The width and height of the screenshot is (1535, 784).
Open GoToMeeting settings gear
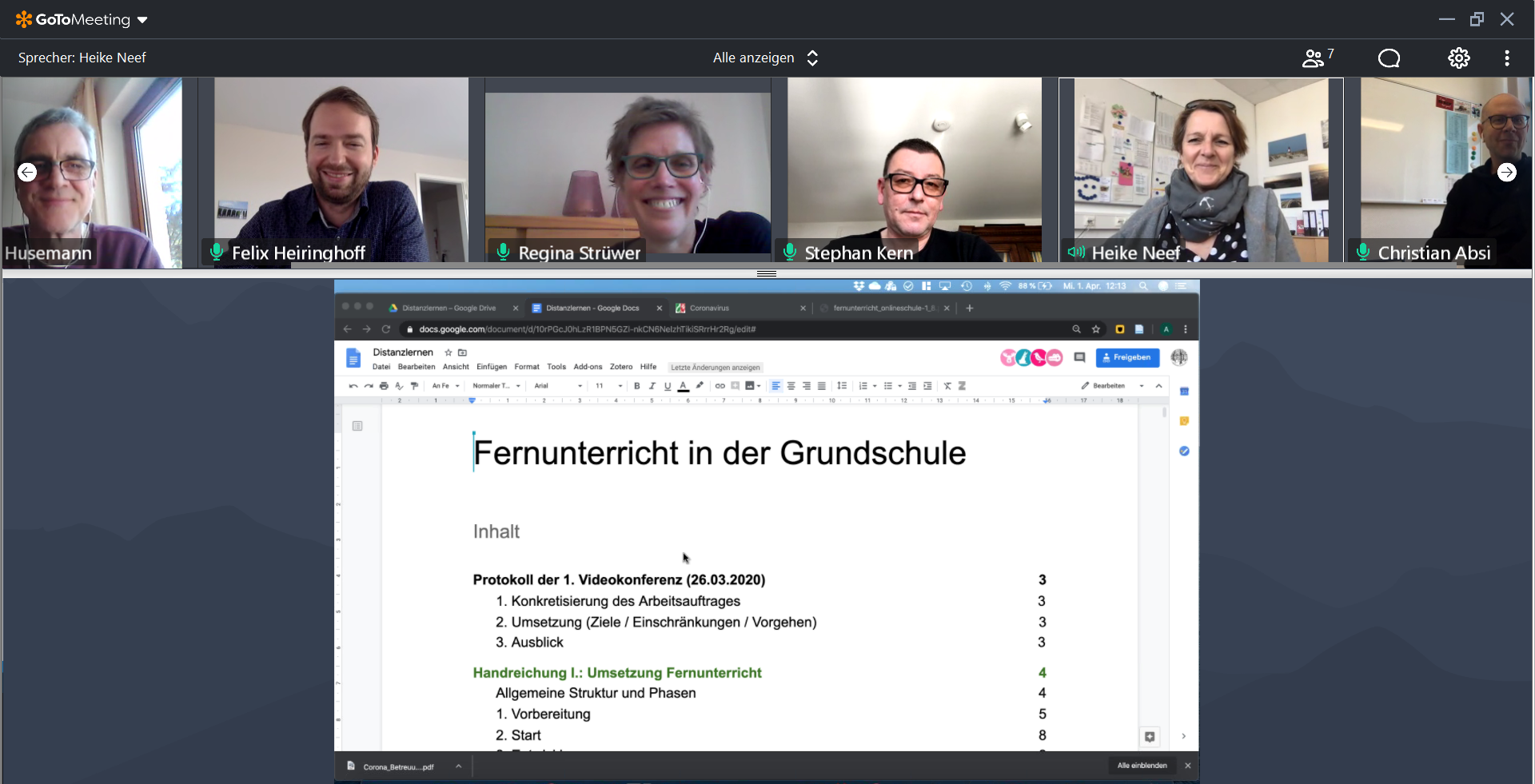[x=1458, y=58]
